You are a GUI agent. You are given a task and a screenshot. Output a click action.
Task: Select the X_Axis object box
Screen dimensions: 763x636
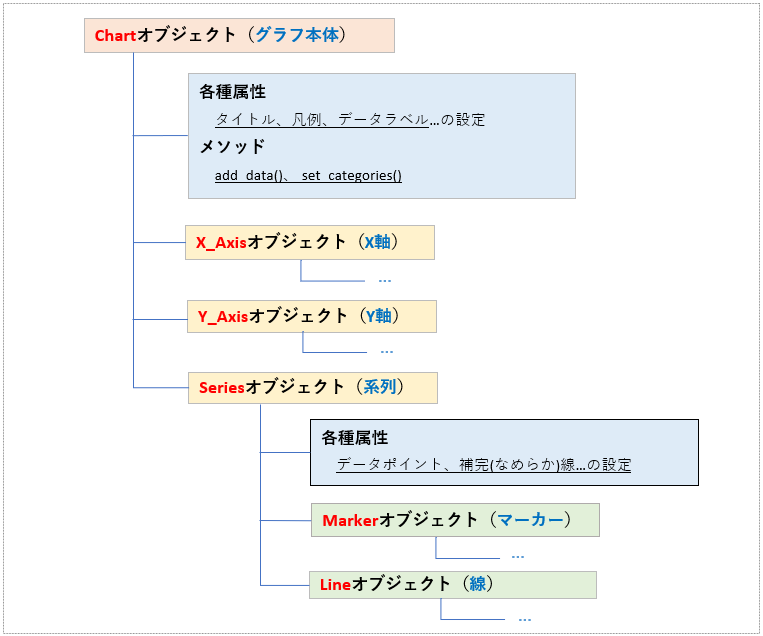tap(309, 242)
